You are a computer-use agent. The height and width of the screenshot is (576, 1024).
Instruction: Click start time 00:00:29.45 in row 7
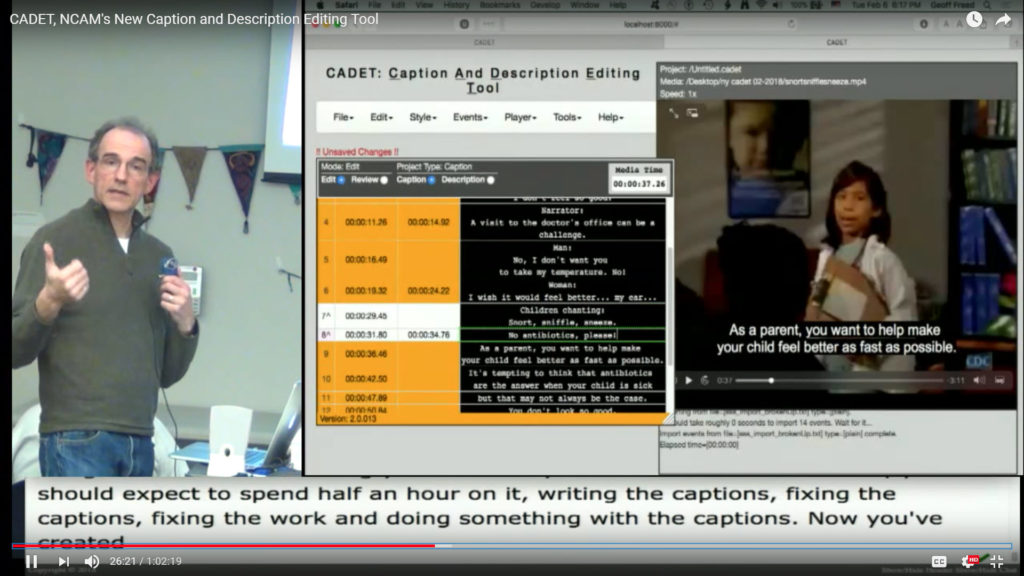point(366,316)
